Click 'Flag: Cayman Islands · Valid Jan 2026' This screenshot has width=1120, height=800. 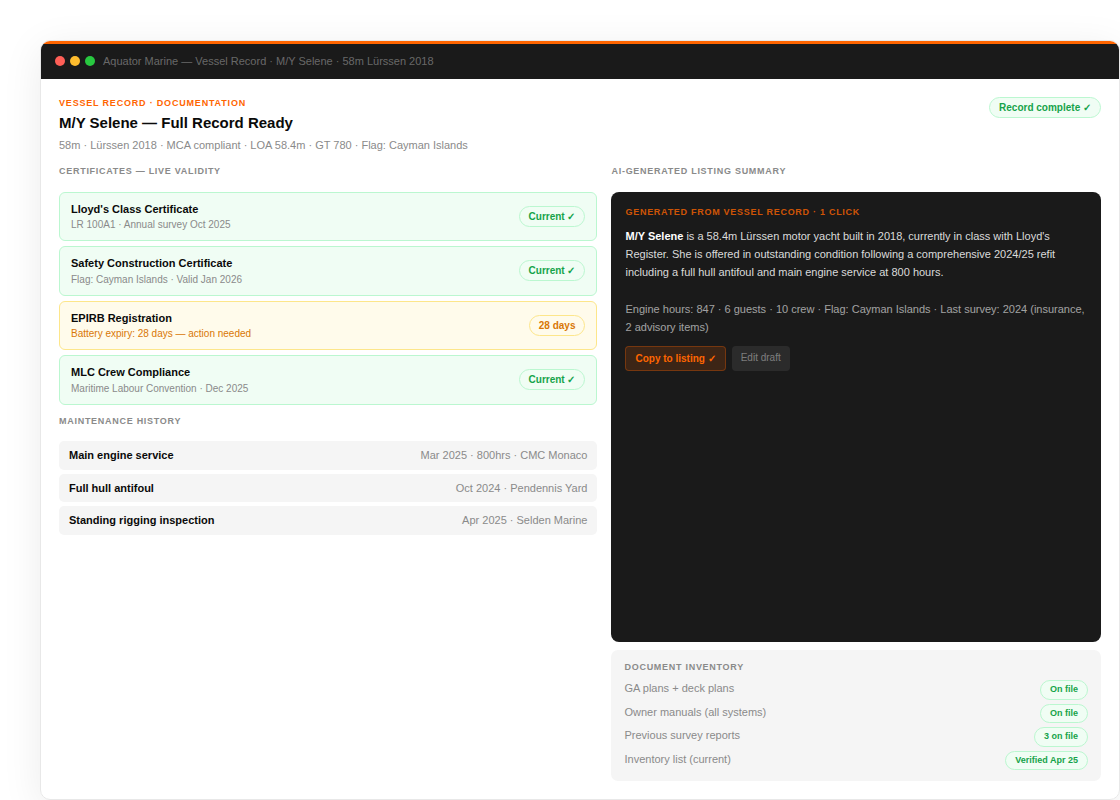coord(156,279)
